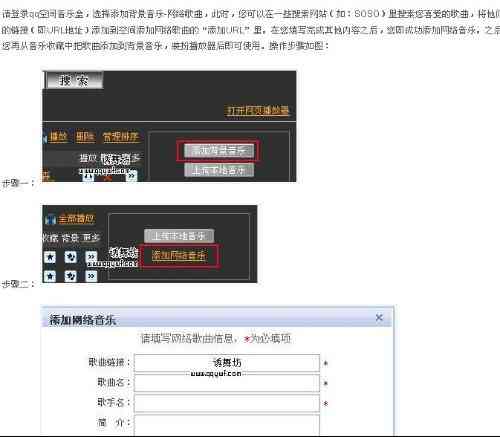Click the 歌曲名 song name input field
The width and height of the screenshot is (500, 437).
[x=227, y=383]
